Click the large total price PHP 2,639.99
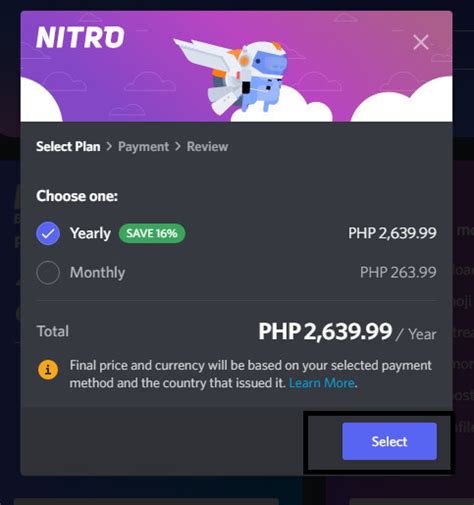This screenshot has height=505, width=474. (325, 331)
